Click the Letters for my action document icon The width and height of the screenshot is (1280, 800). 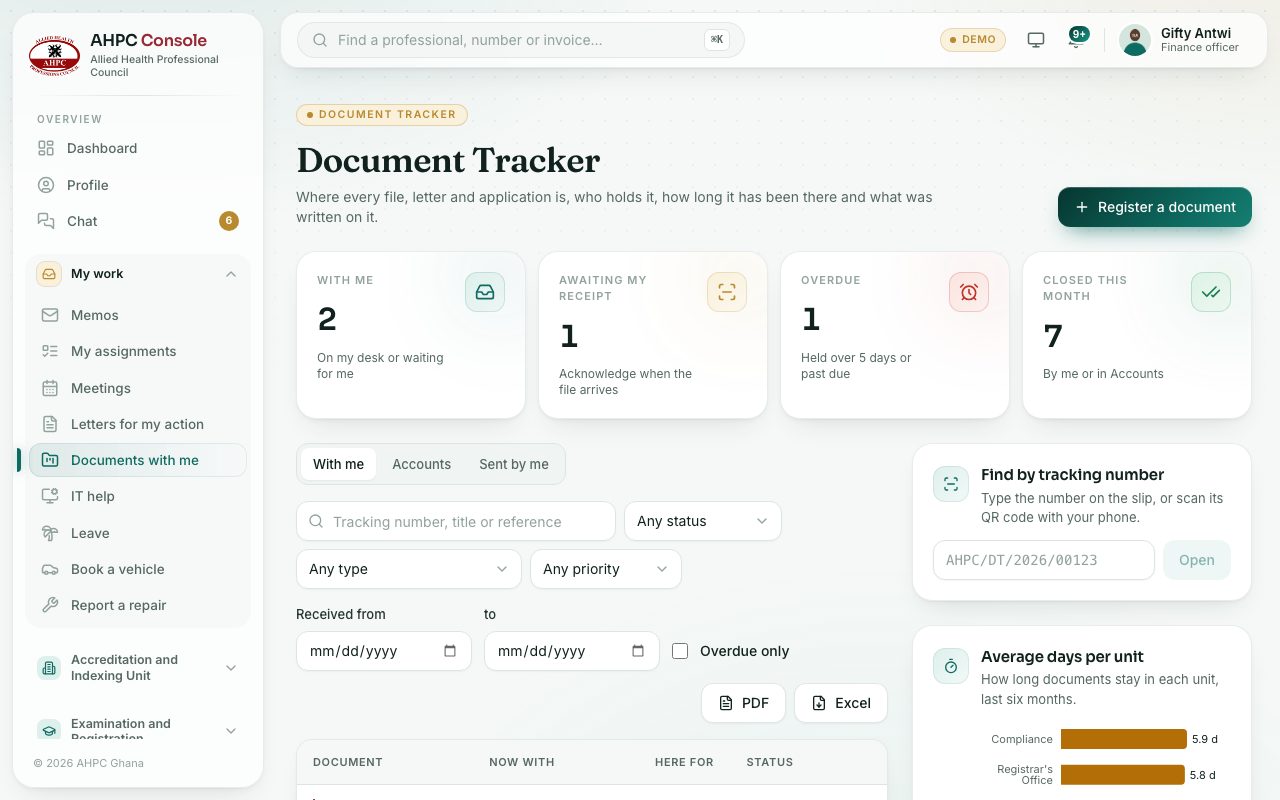pyautogui.click(x=50, y=424)
